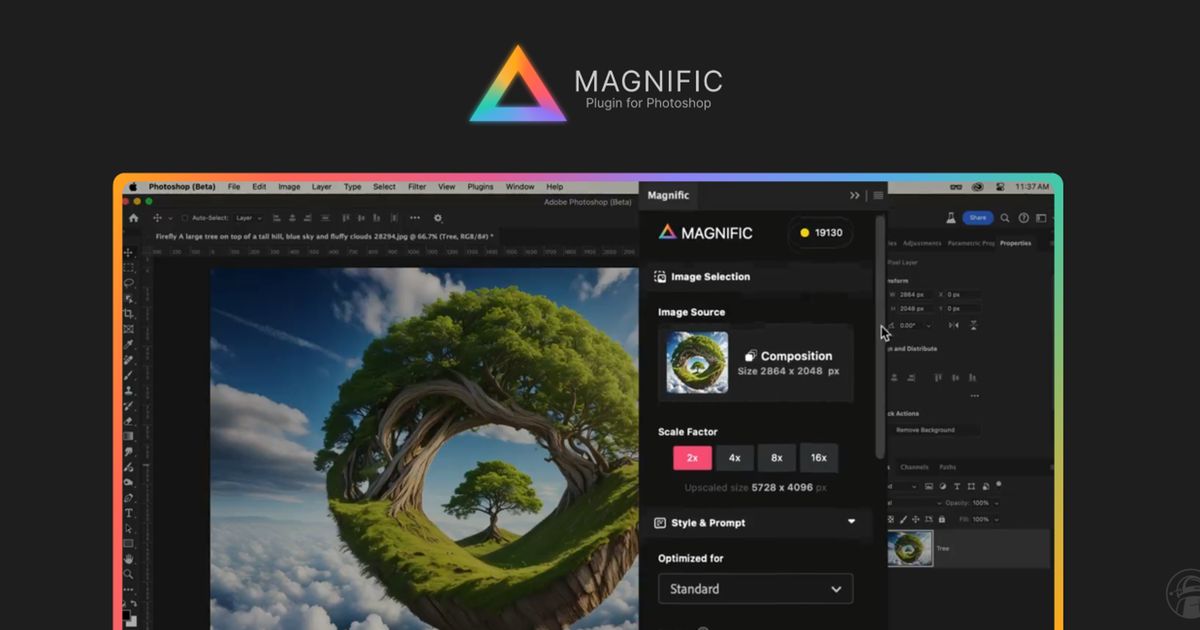Open the Auto-Select Layer dropdown
Image resolution: width=1200 pixels, height=630 pixels.
(x=249, y=217)
